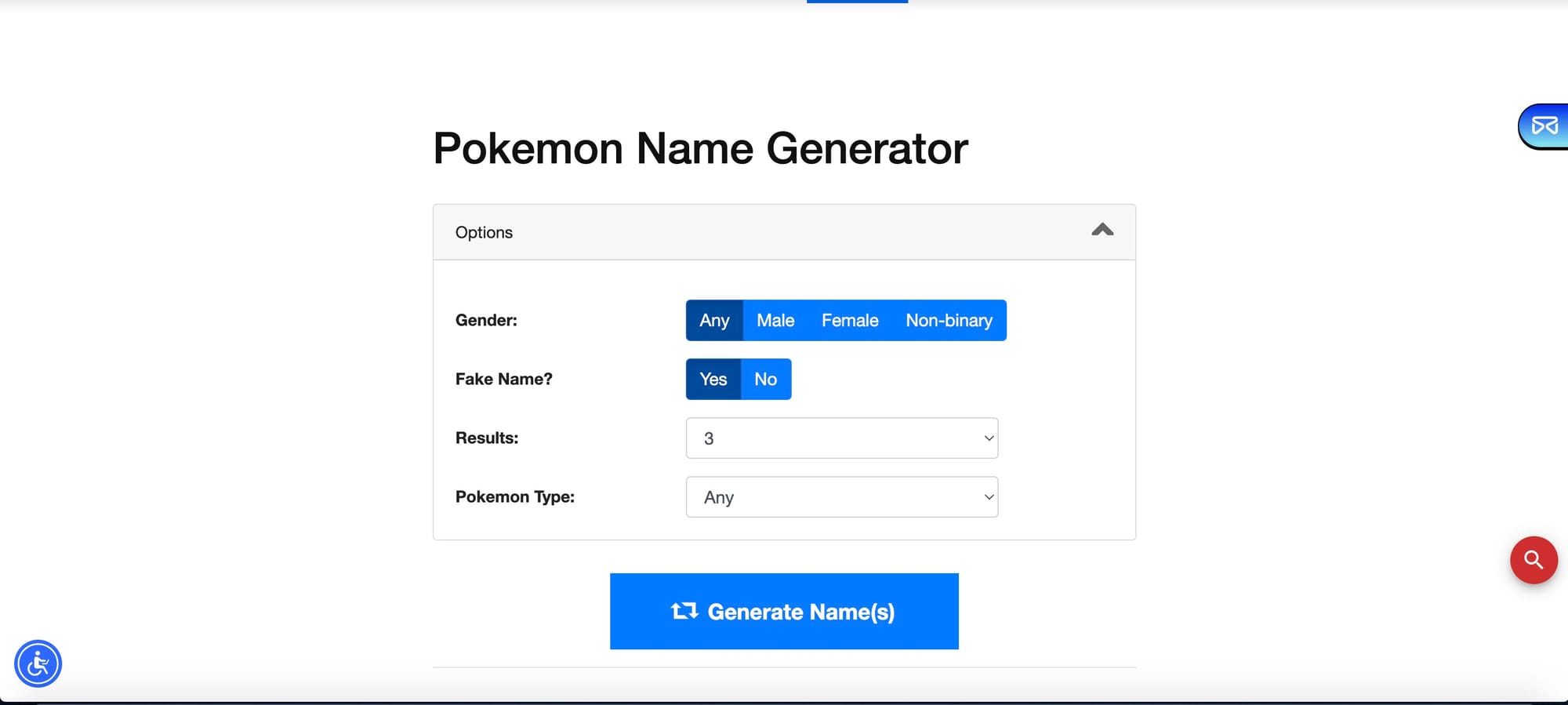Select the Non-binary gender option
Screen dimensions: 1568x705
click(x=949, y=320)
